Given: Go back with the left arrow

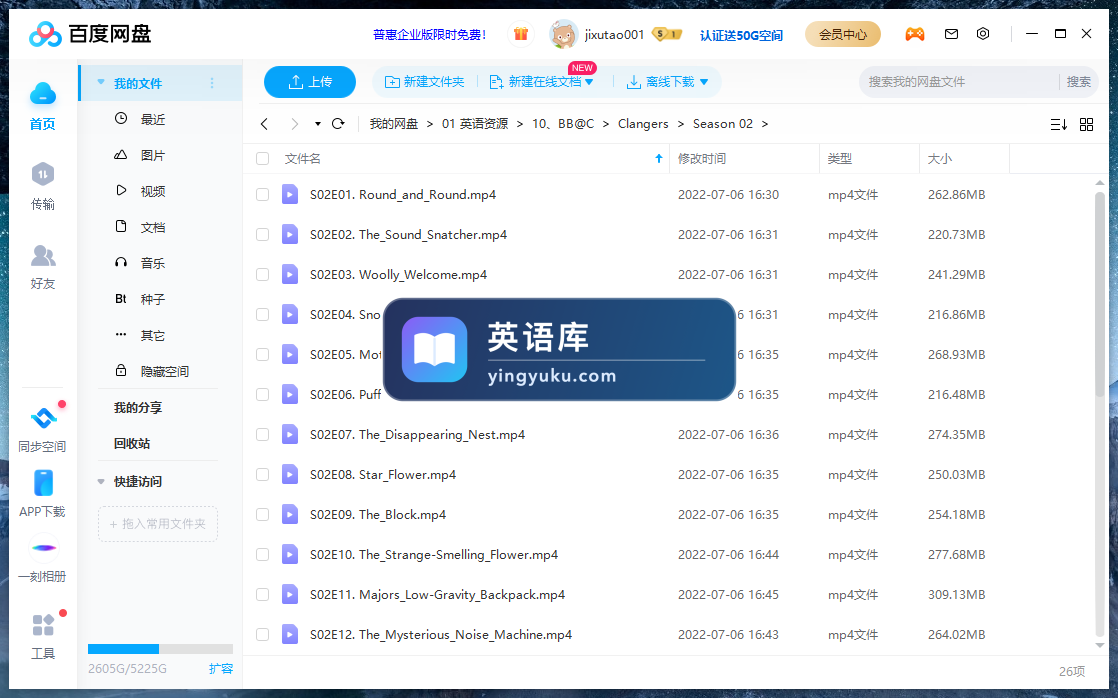Looking at the screenshot, I should (265, 124).
